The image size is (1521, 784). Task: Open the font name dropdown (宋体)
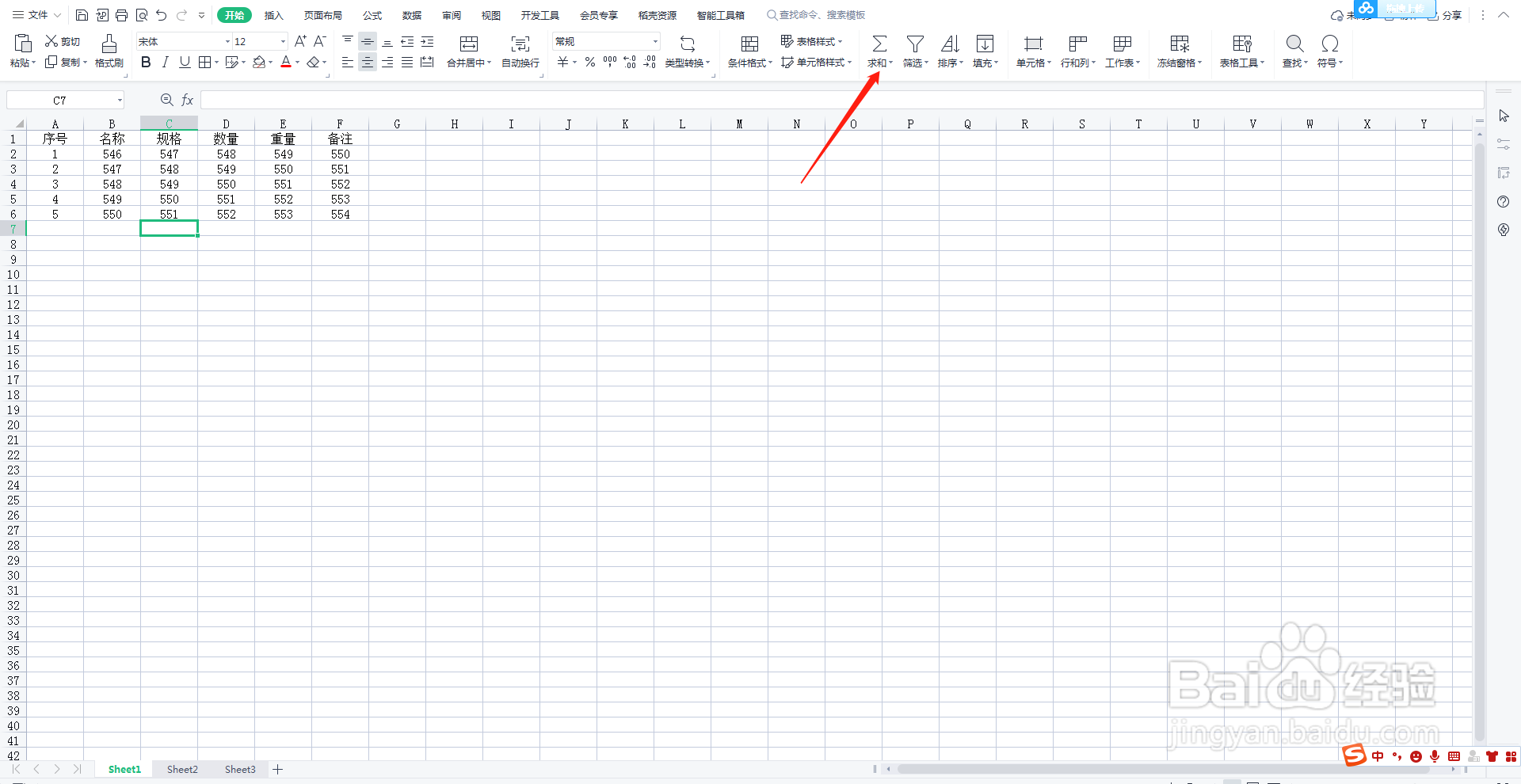pos(227,41)
